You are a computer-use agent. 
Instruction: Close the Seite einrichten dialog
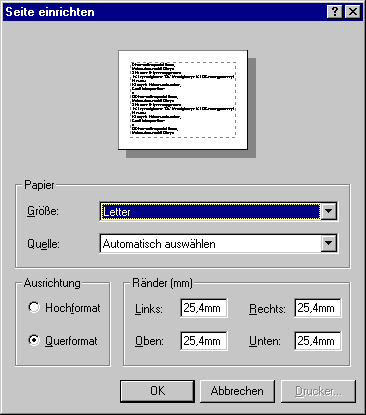click(353, 12)
